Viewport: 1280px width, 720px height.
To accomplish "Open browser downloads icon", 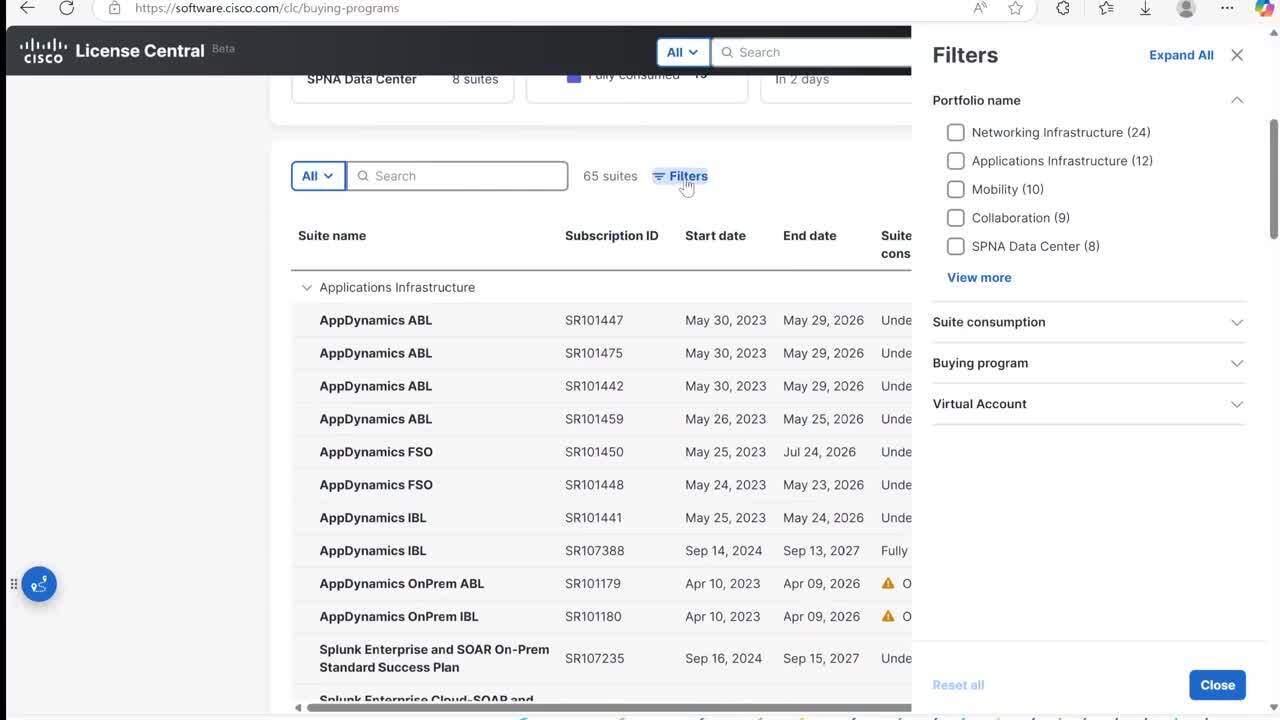I will point(1145,8).
